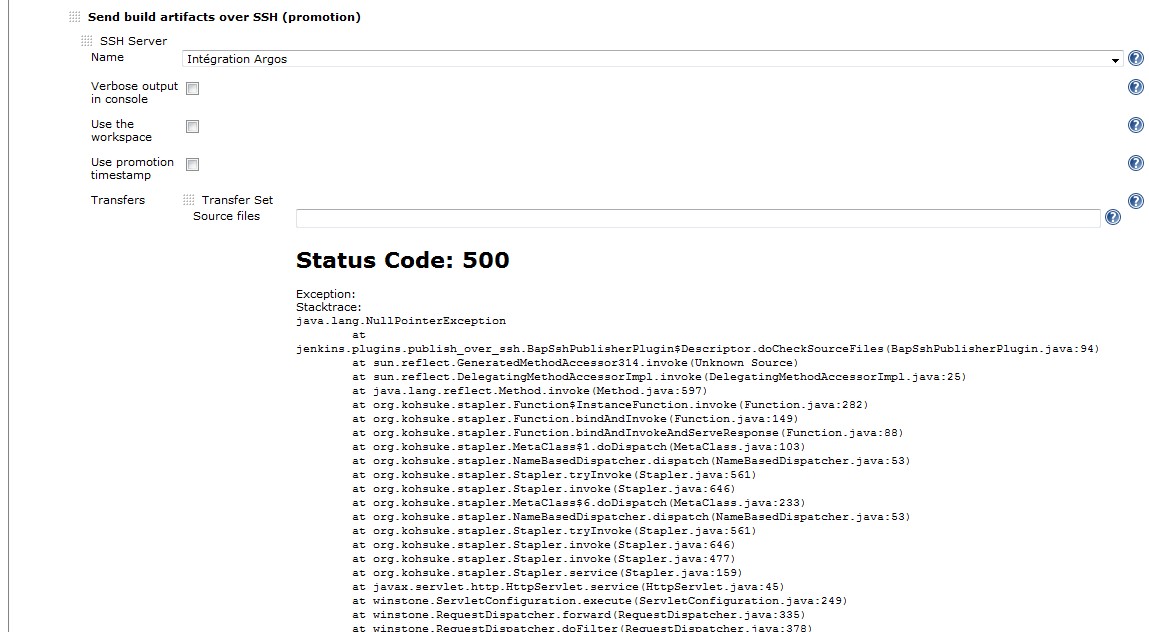Viewport: 1149px width, 632px height.
Task: Open help for Verbose output in console
Action: coord(1135,87)
